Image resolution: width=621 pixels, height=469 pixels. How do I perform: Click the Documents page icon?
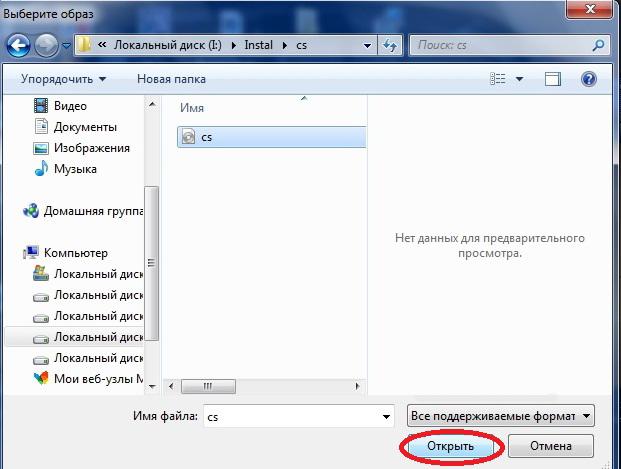coord(41,126)
